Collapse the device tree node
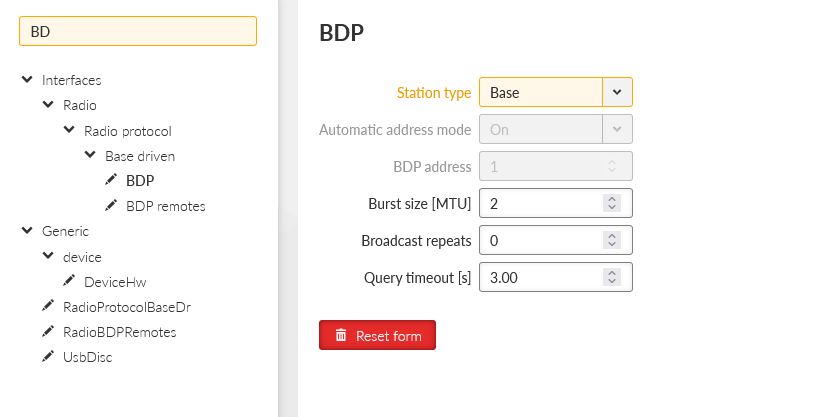 tap(48, 256)
